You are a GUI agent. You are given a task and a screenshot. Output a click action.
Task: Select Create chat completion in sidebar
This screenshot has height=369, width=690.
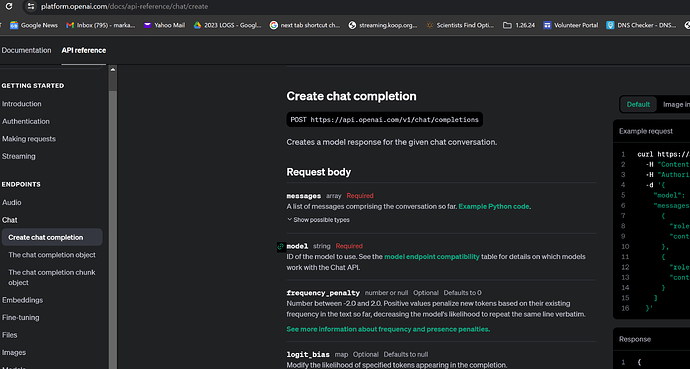click(52, 237)
